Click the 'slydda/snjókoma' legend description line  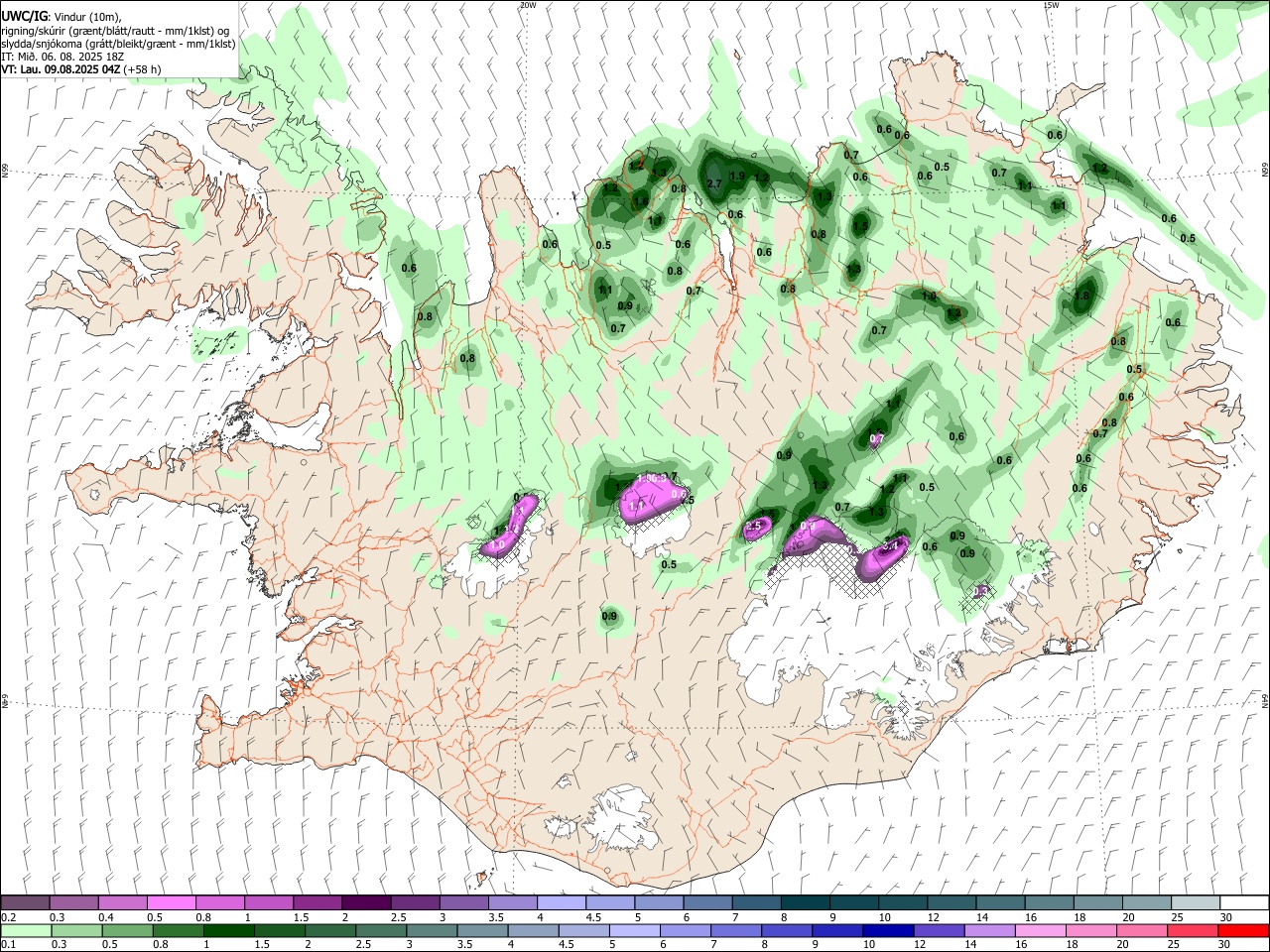(x=118, y=44)
